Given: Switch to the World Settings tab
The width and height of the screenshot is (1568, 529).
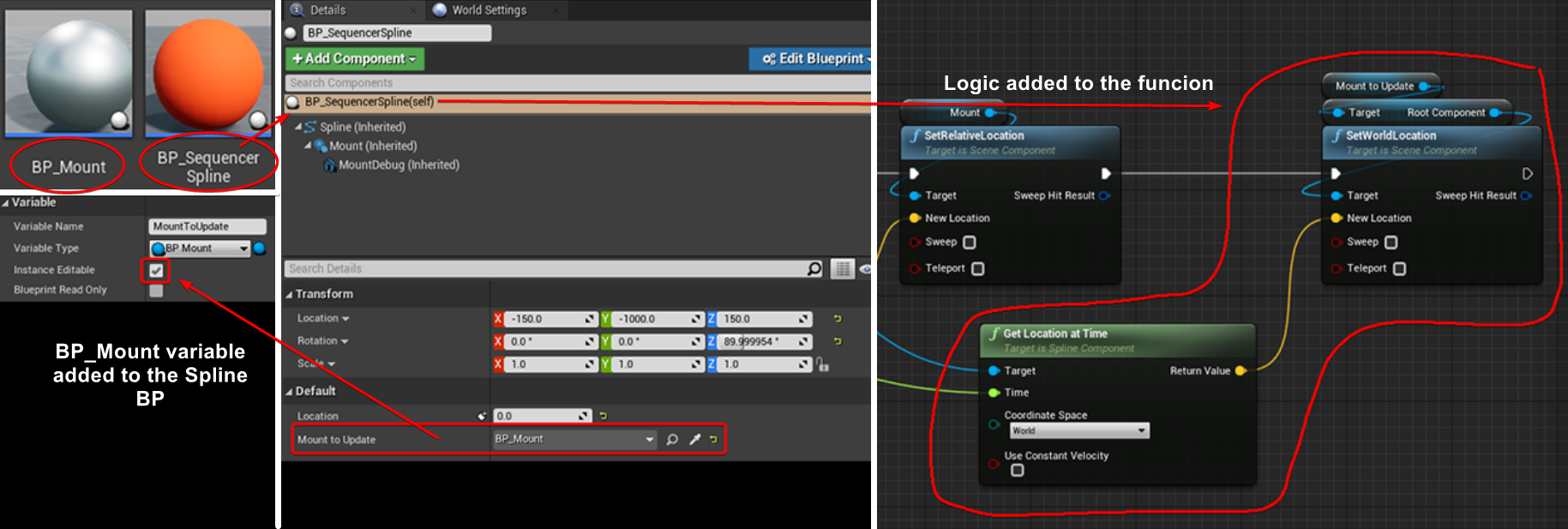Looking at the screenshot, I should pos(489,10).
